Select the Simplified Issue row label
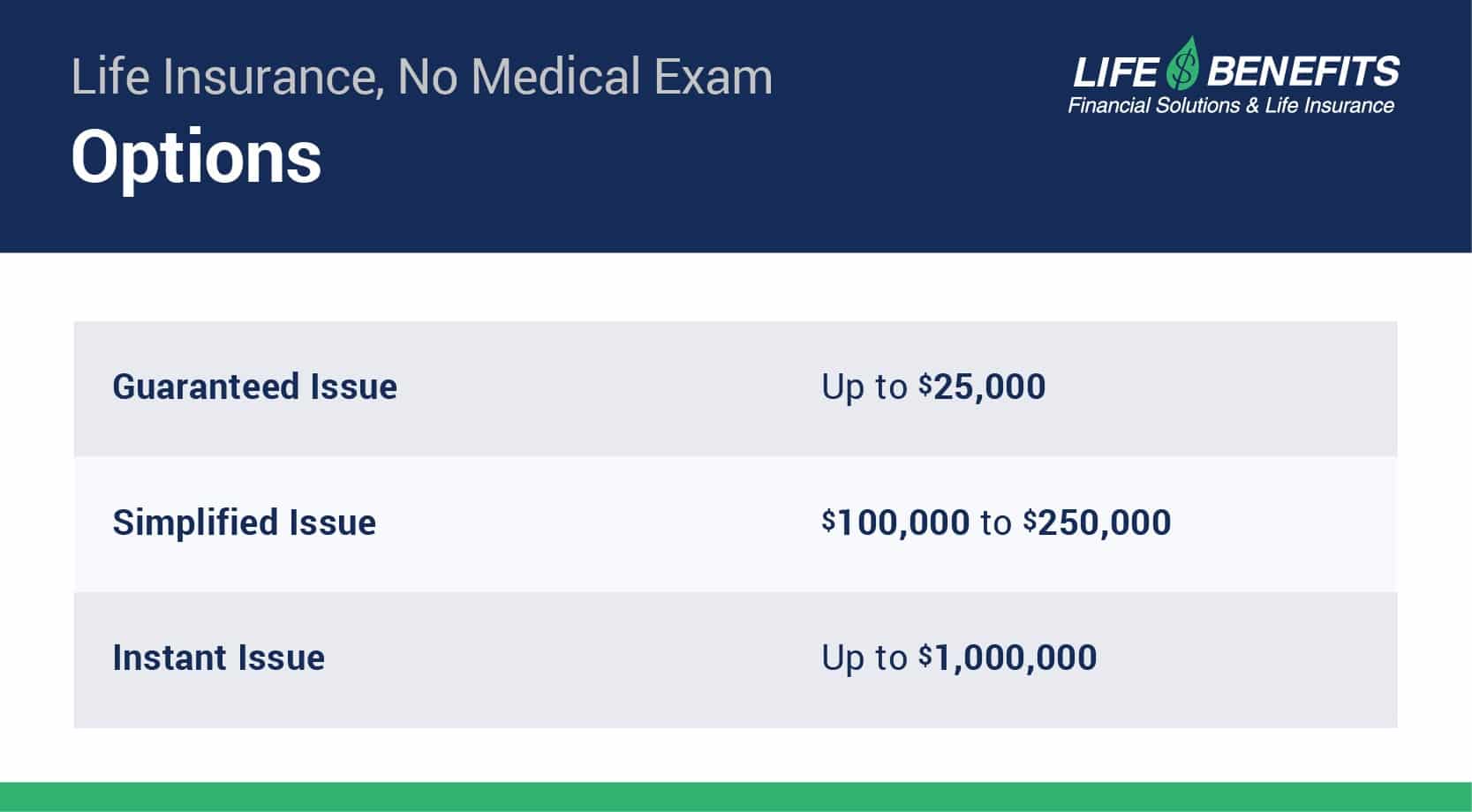This screenshot has height=812, width=1472. tap(244, 523)
